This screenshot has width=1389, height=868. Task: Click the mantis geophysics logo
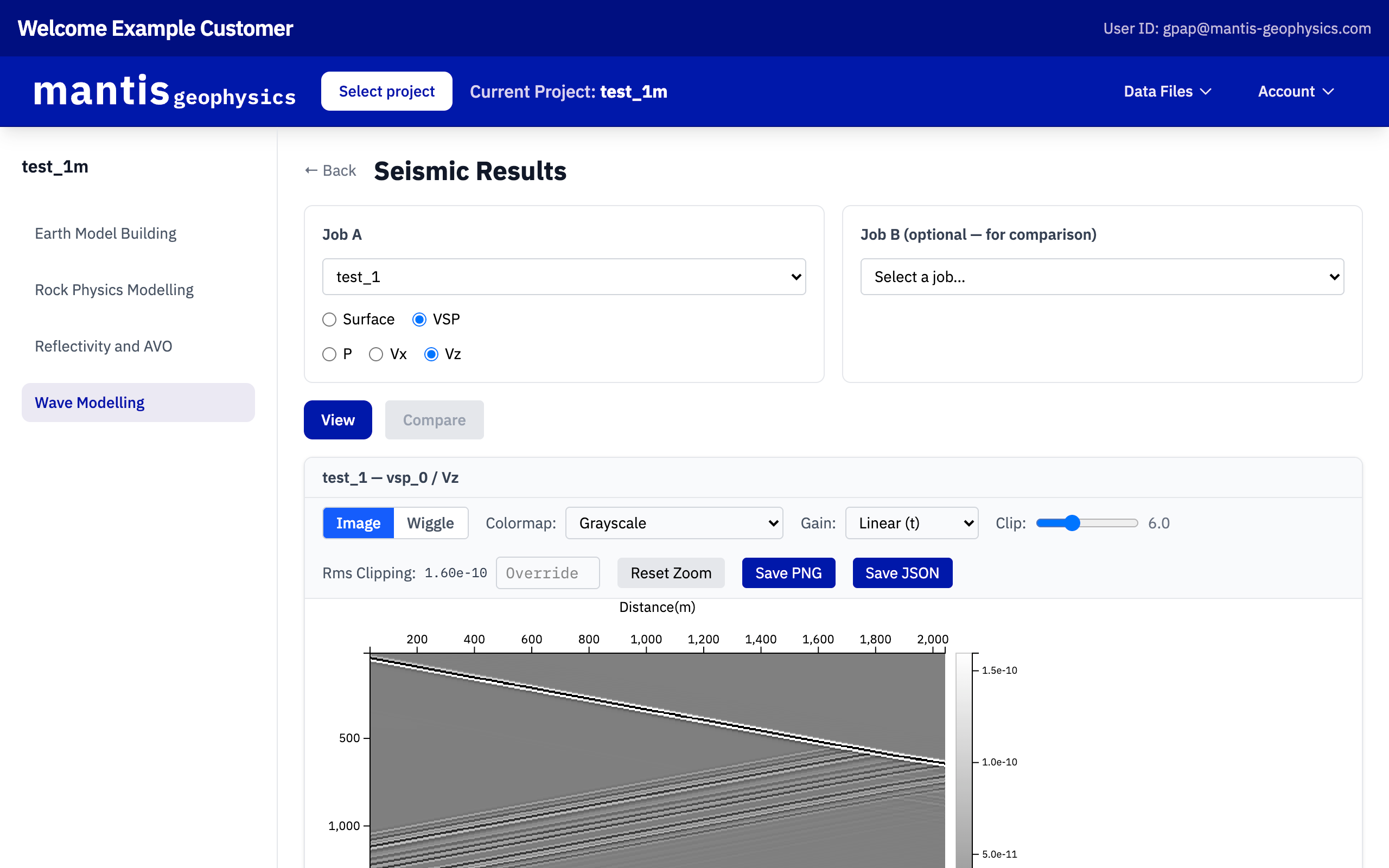coord(165,91)
